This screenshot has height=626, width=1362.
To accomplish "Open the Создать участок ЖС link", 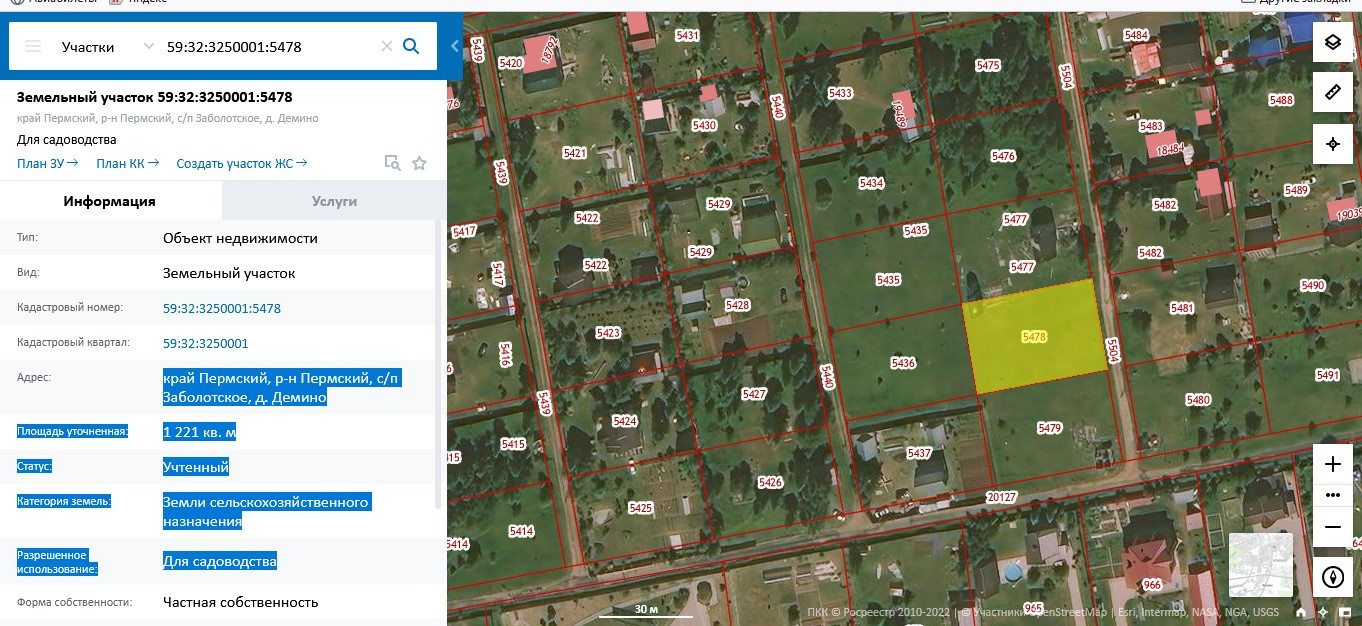I will (x=242, y=163).
